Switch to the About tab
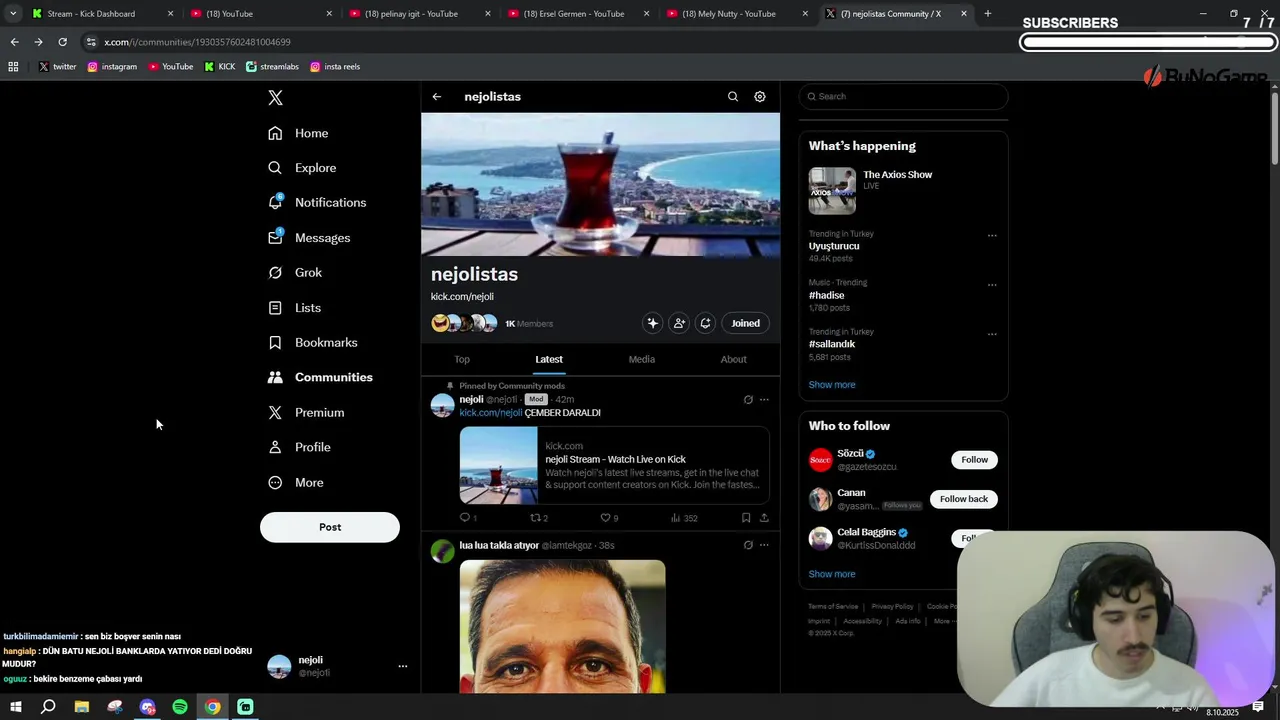Image resolution: width=1280 pixels, height=720 pixels. 733,359
